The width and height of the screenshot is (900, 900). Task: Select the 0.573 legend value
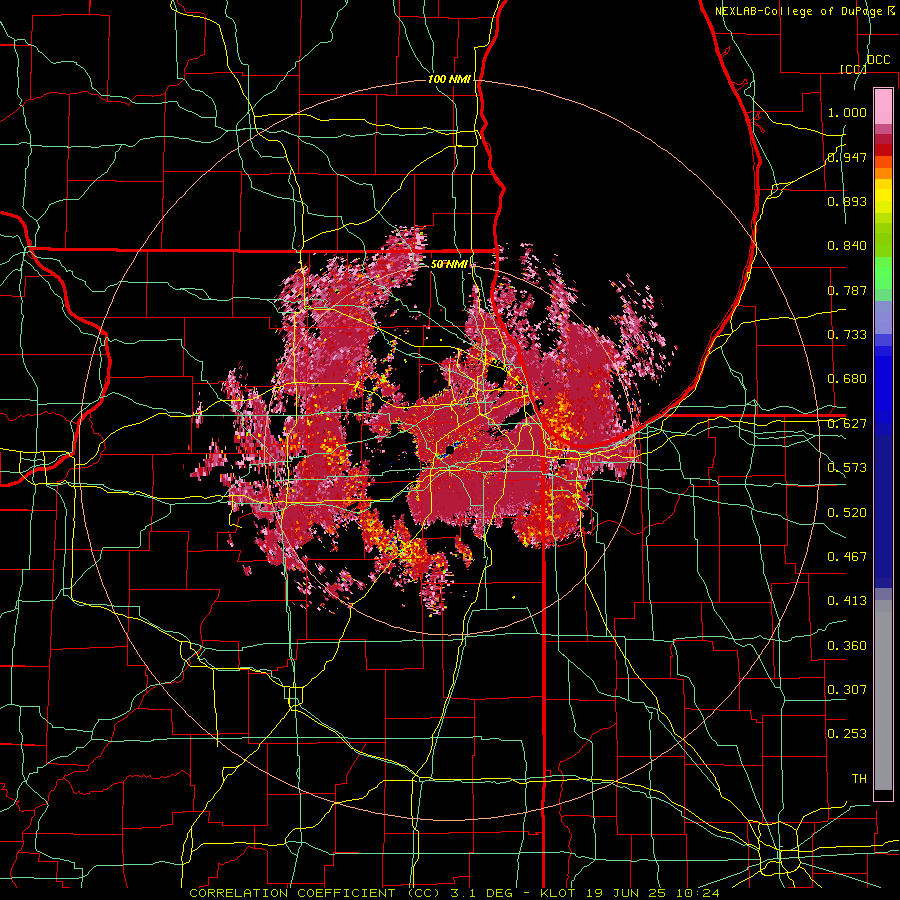pyautogui.click(x=847, y=468)
